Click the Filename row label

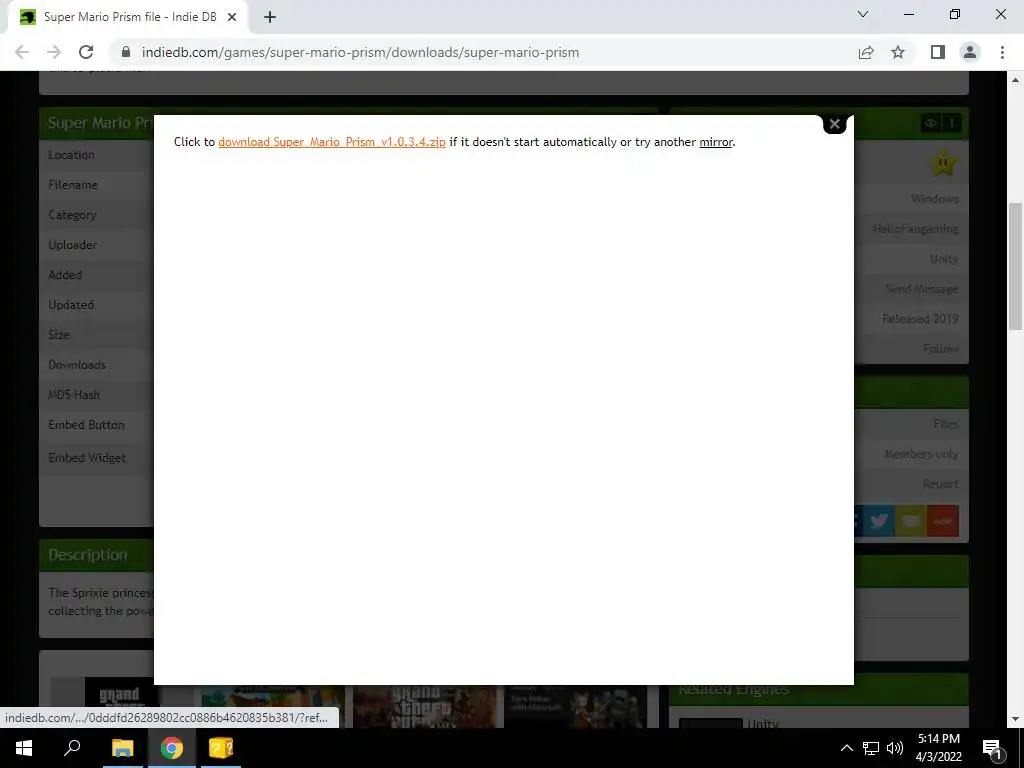(73, 185)
